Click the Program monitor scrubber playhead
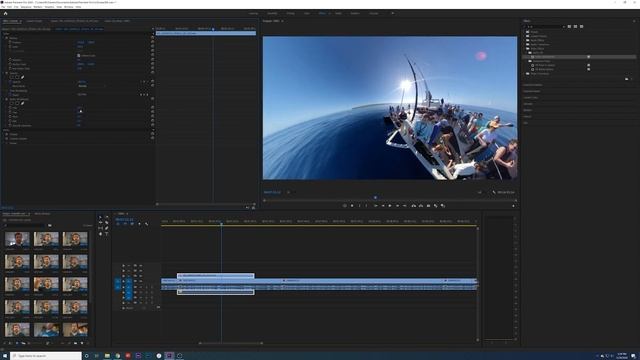This screenshot has width=640, height=360. click(375, 198)
